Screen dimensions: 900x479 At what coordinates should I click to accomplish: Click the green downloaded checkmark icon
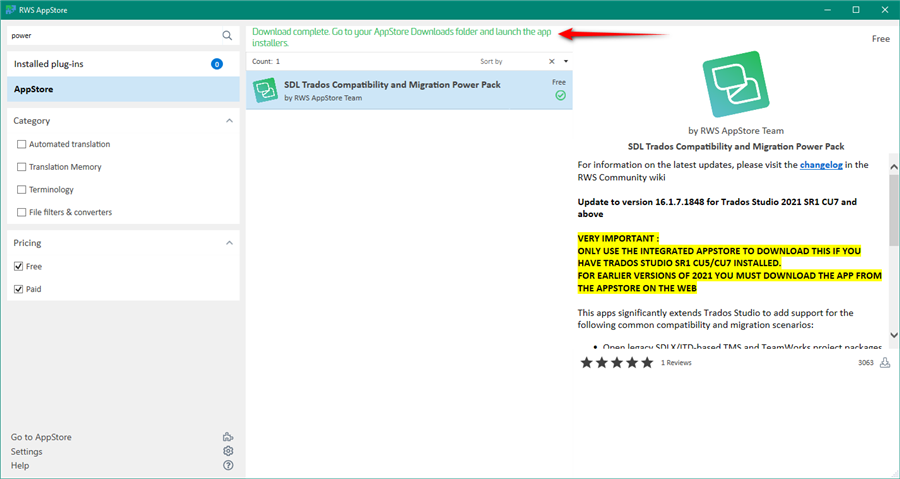tap(560, 96)
